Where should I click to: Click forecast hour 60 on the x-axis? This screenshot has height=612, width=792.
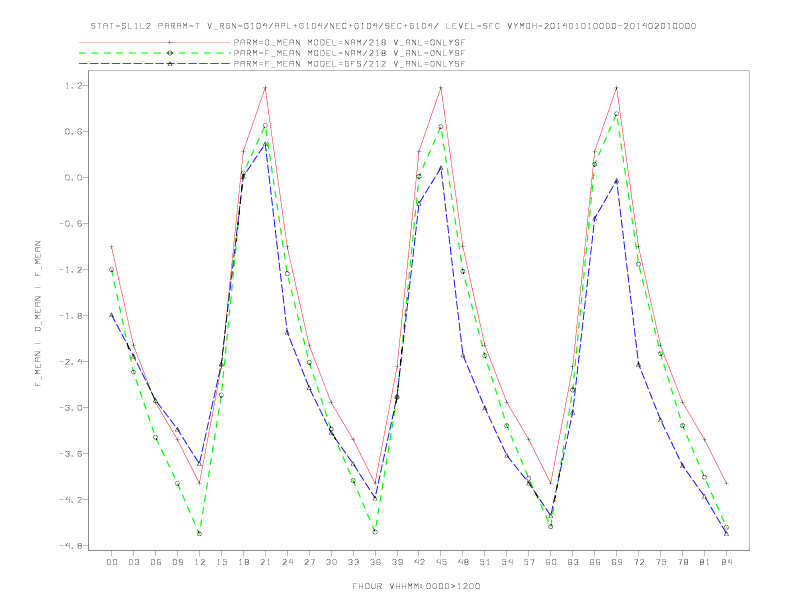551,562
